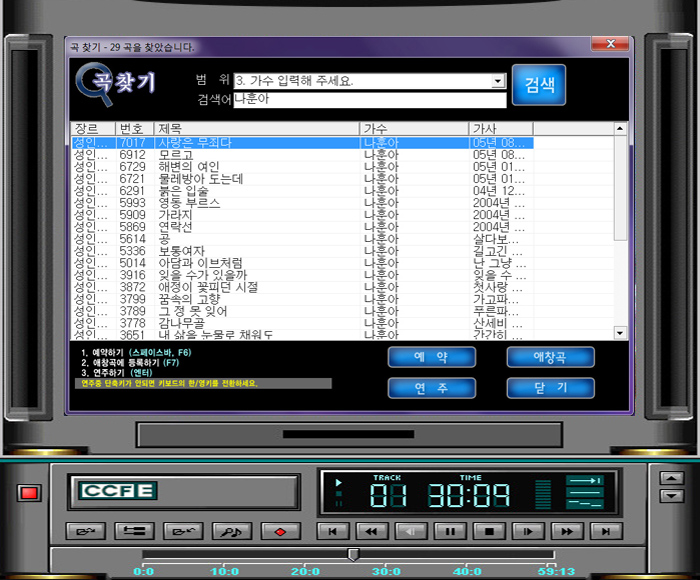This screenshot has width=700, height=580.
Task: Click the red diamond record button
Action: [281, 531]
